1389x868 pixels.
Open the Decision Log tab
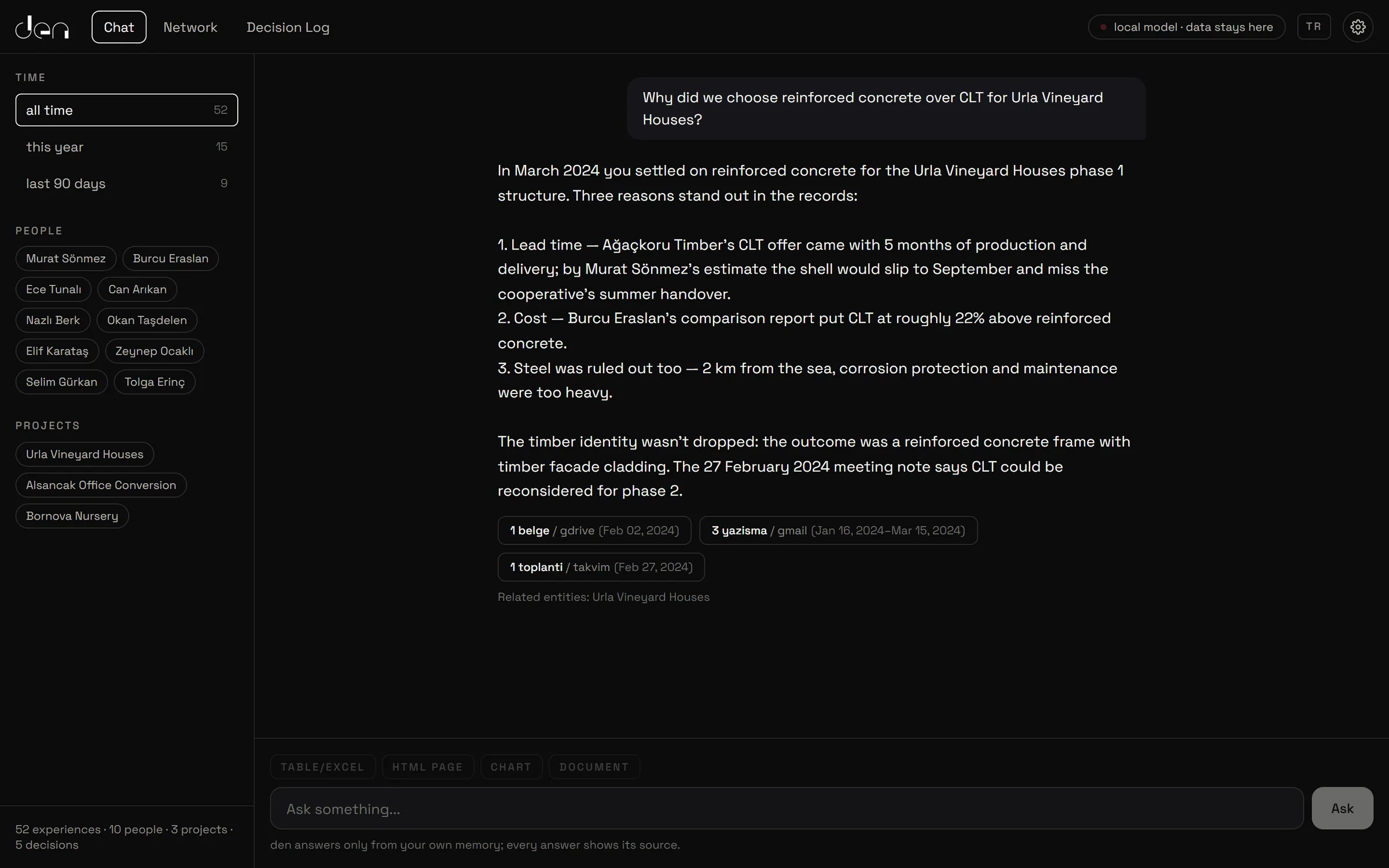click(288, 27)
